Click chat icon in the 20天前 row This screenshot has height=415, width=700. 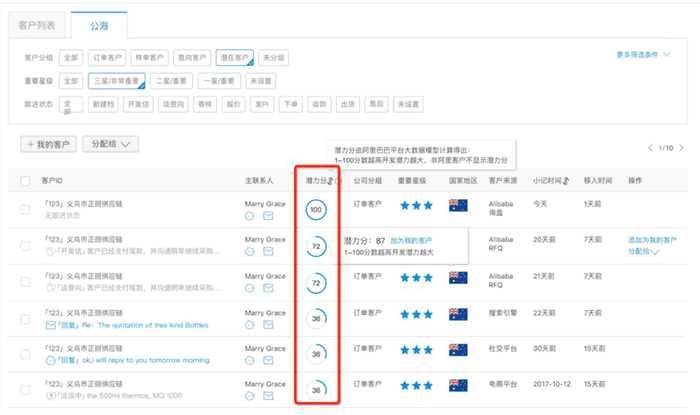(250, 252)
